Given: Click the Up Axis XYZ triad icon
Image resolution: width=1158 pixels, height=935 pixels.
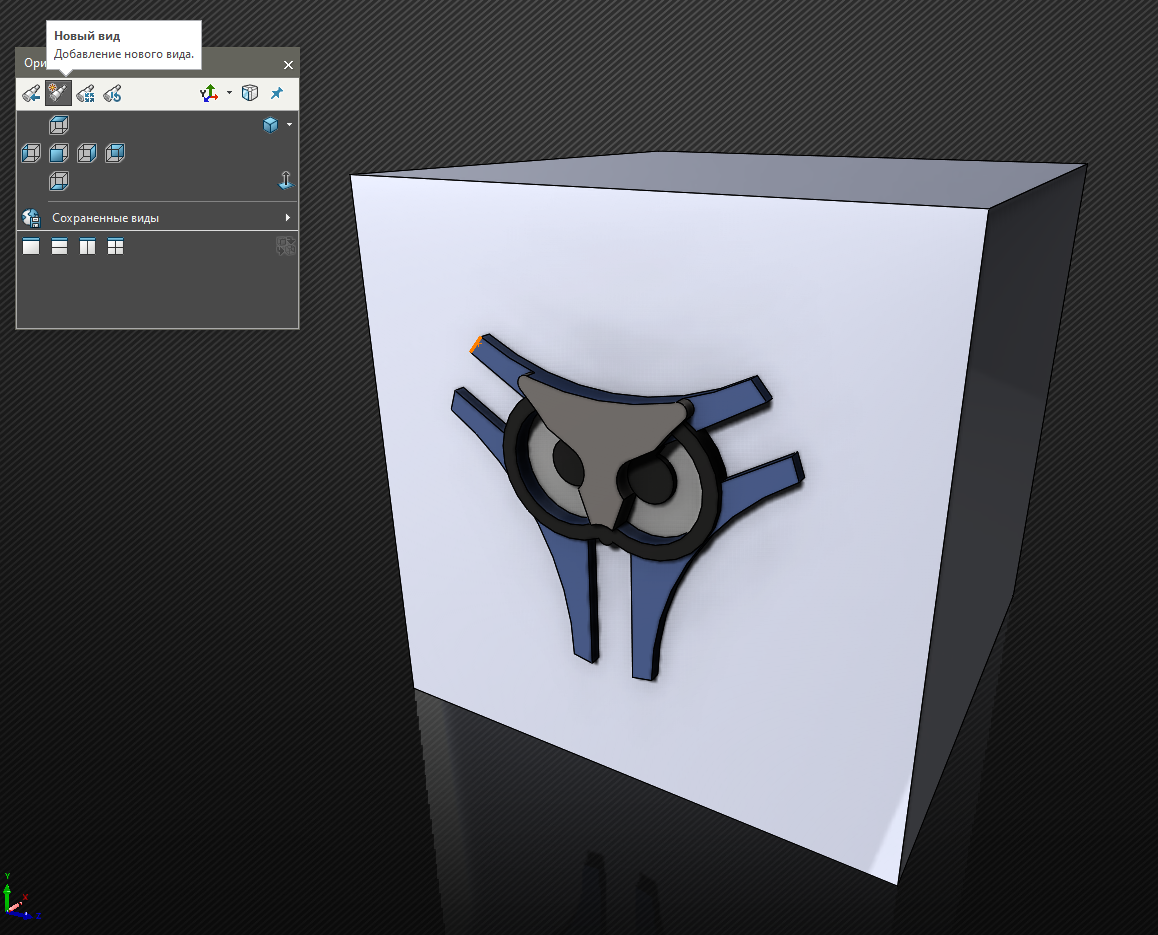Looking at the screenshot, I should tap(209, 93).
